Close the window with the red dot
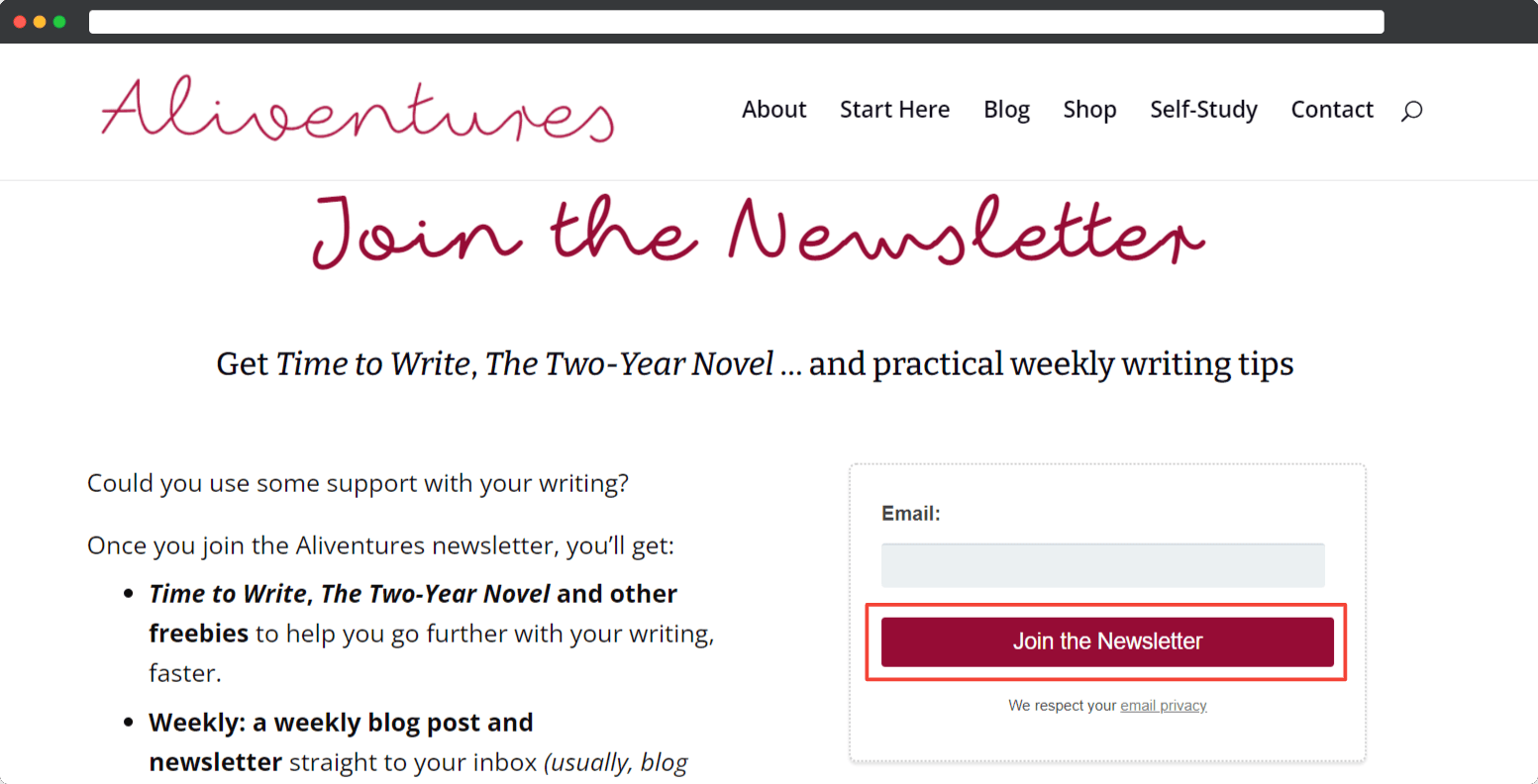Viewport: 1538px width, 784px height. (20, 22)
